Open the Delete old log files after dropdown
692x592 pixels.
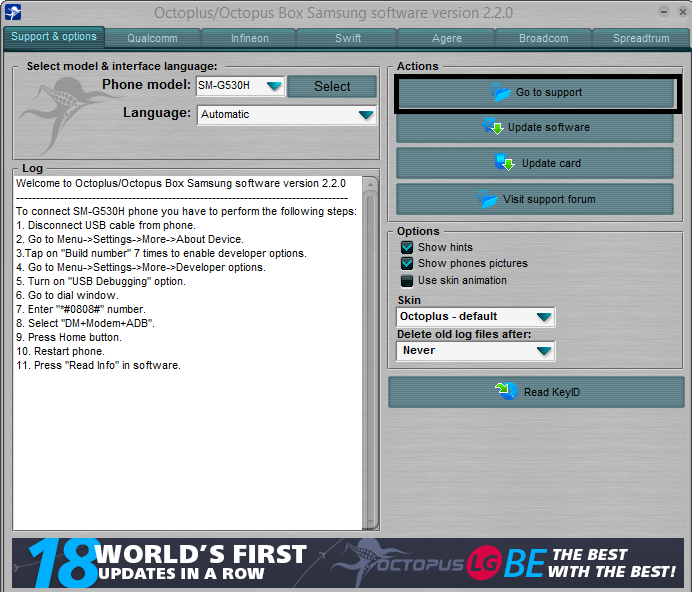tap(476, 351)
